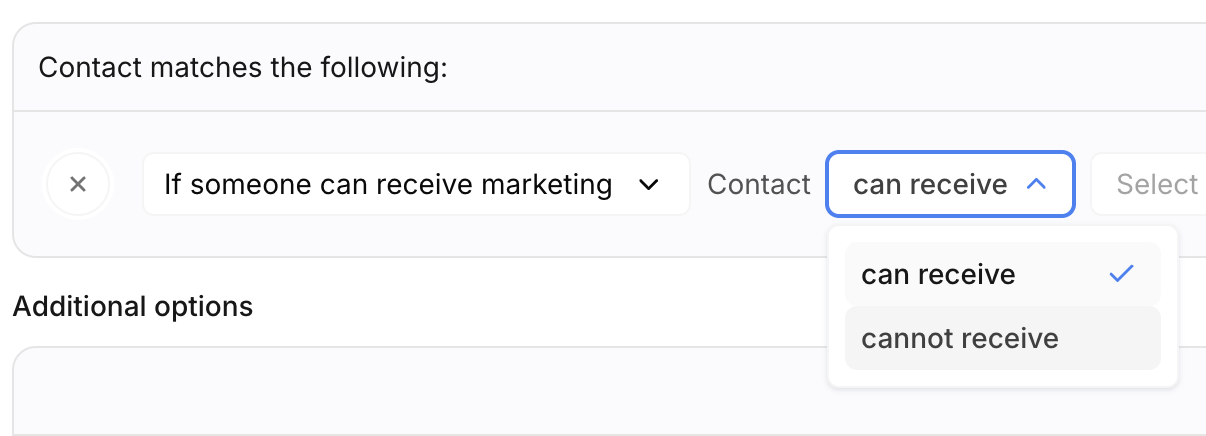Remove the condition using the X button

pos(78,184)
